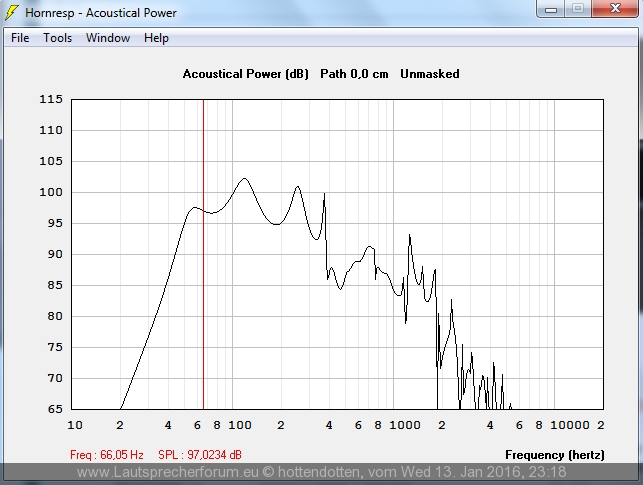Click the 115 dB label on vertical axis

pyautogui.click(x=51, y=99)
